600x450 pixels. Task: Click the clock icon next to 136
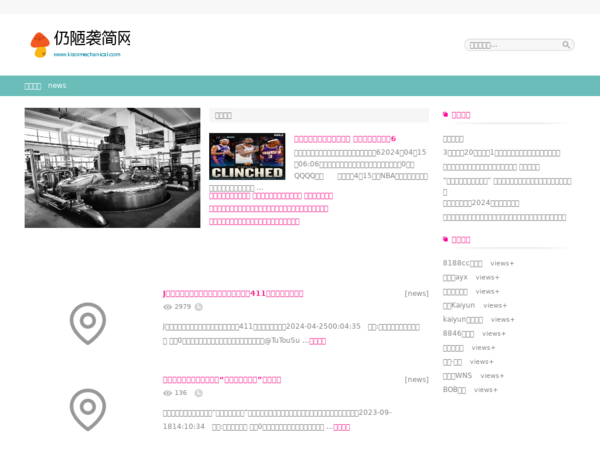tap(199, 393)
